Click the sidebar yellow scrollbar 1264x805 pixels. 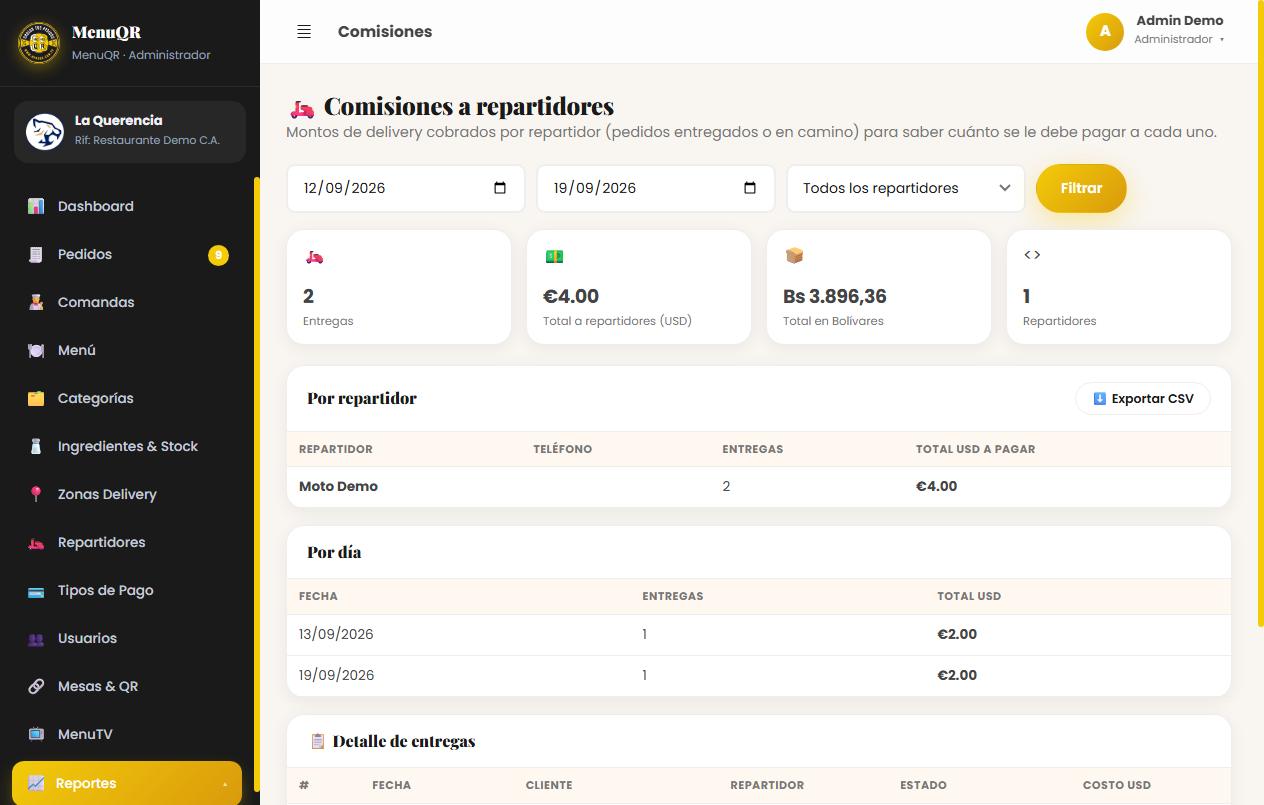coord(257,483)
